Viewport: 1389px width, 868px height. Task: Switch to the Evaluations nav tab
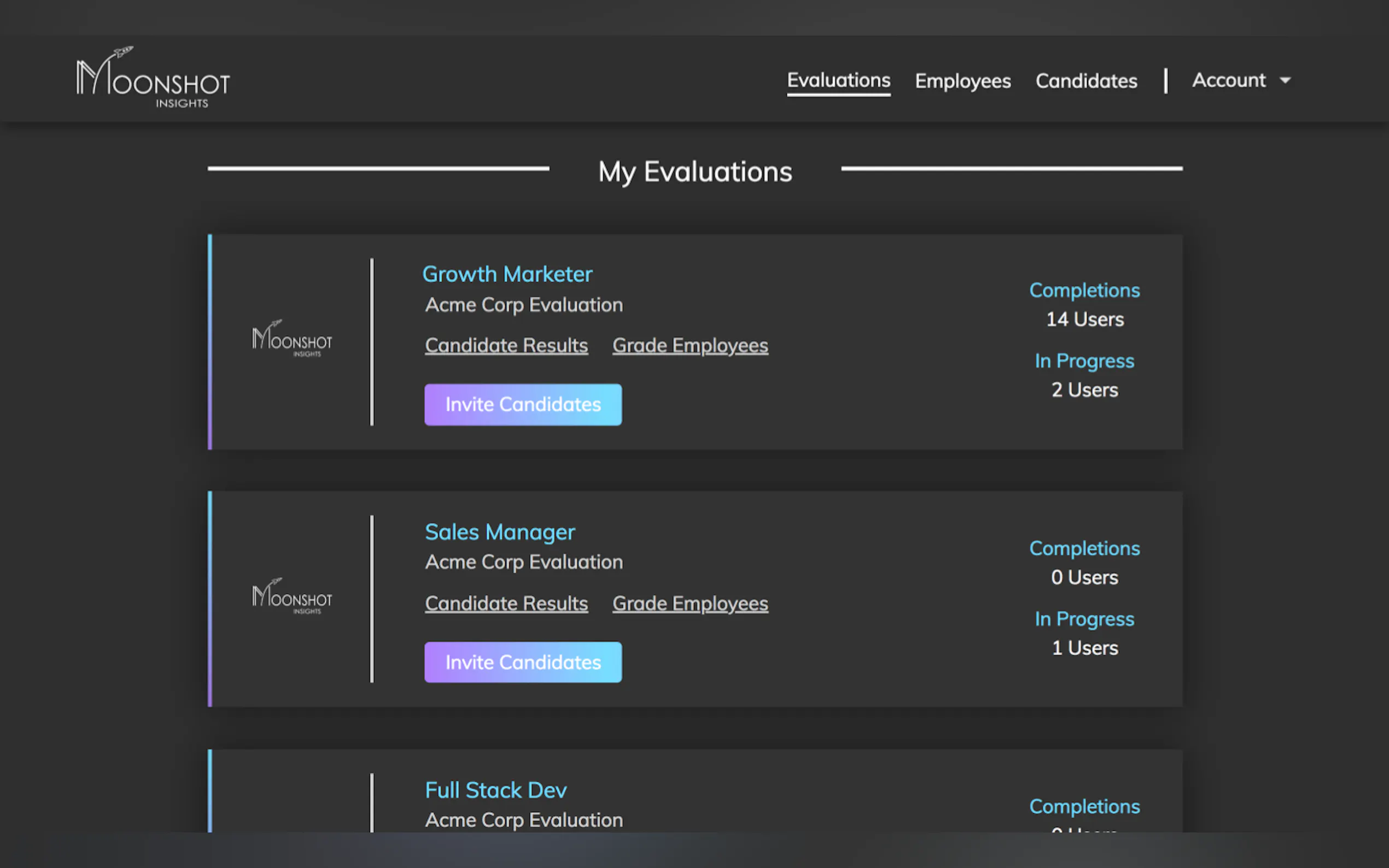coord(838,80)
